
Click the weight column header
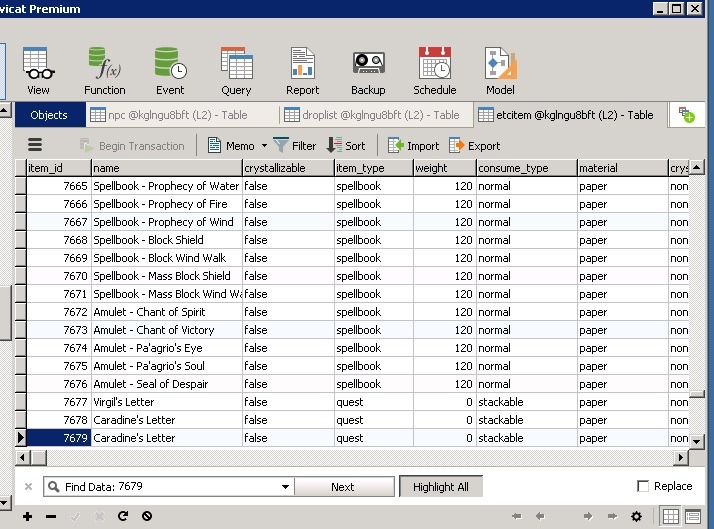point(445,168)
